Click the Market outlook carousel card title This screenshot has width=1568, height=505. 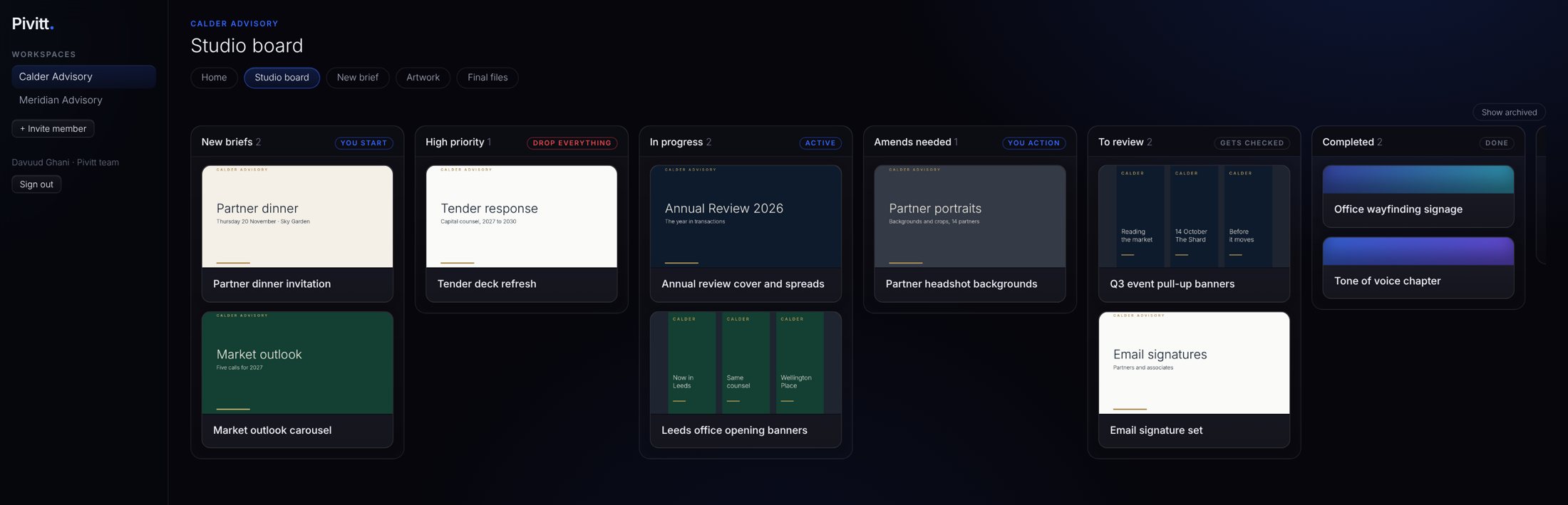tap(272, 430)
